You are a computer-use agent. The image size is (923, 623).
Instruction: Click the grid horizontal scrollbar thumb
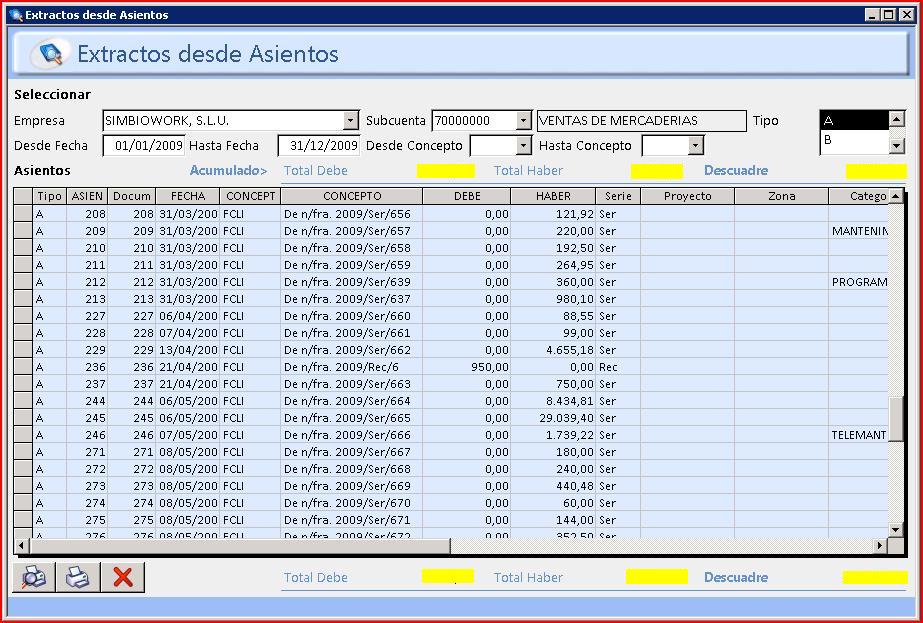coord(240,546)
